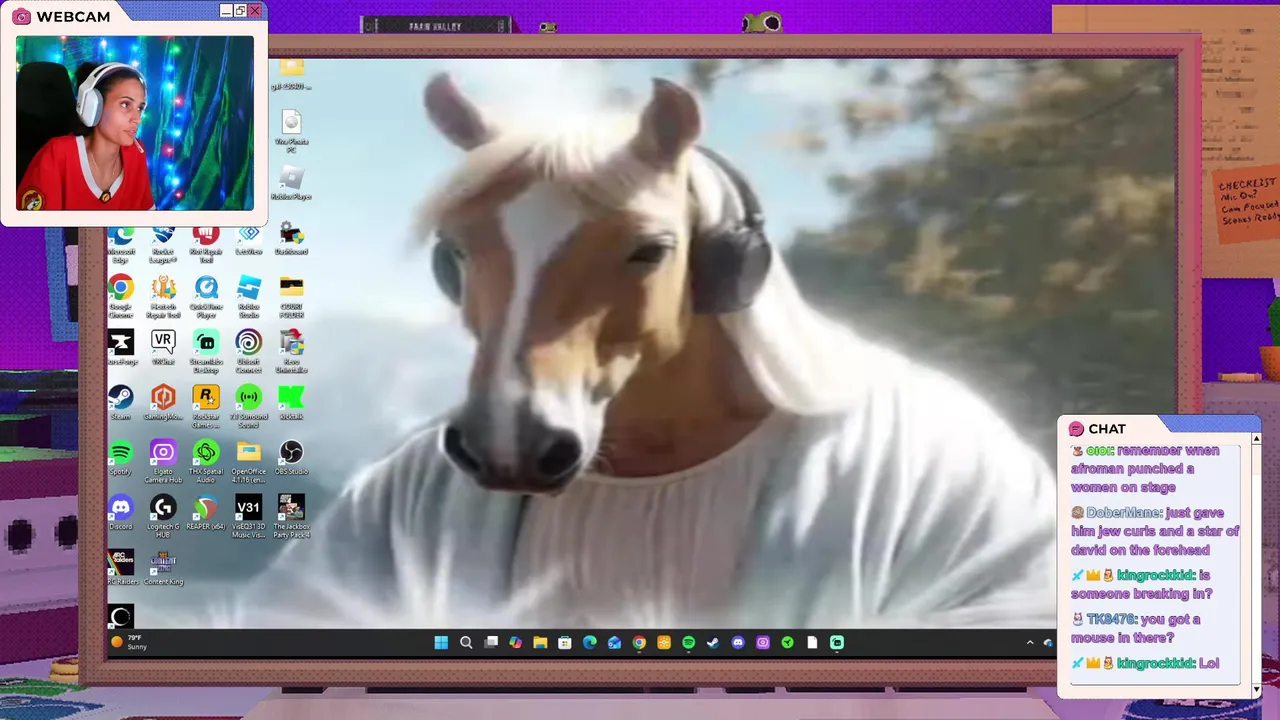Click the Windows Start button on taskbar

click(441, 643)
